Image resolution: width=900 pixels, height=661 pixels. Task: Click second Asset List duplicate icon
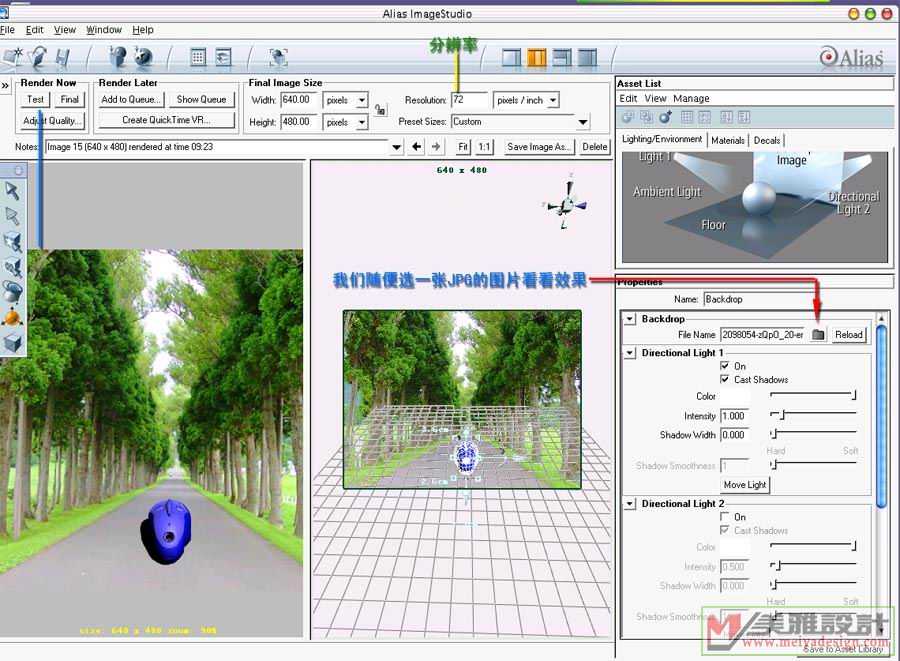(x=646, y=117)
